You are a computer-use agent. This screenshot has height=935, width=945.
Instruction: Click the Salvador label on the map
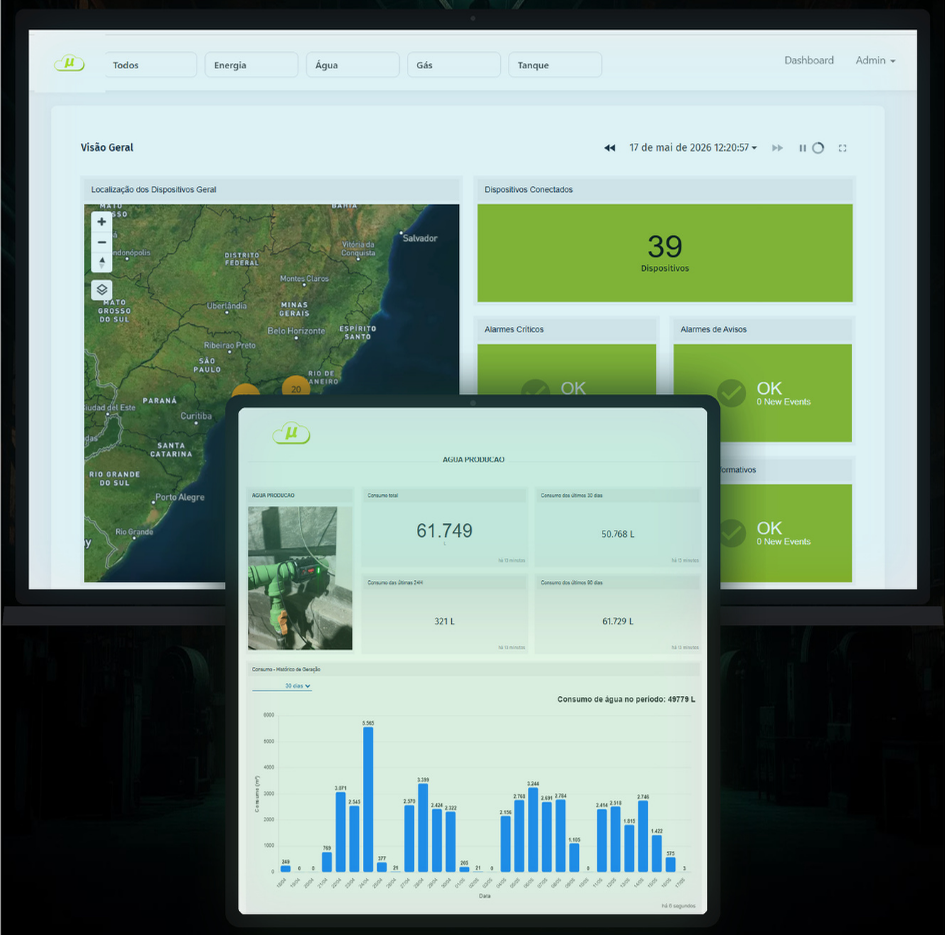click(420, 238)
